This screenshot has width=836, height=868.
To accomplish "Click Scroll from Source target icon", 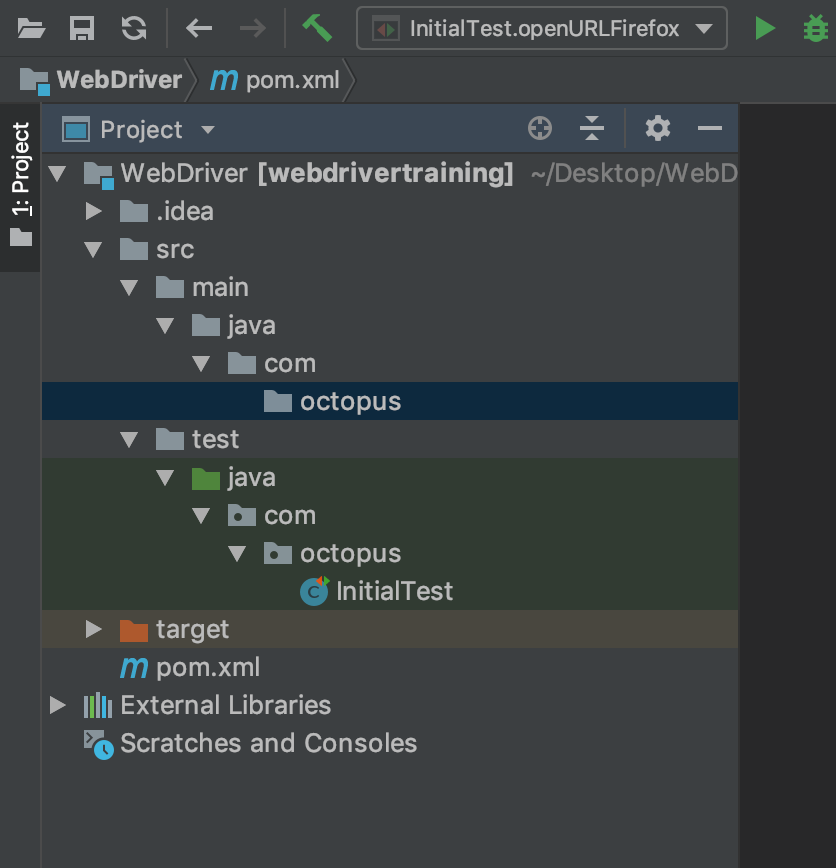I will point(540,128).
